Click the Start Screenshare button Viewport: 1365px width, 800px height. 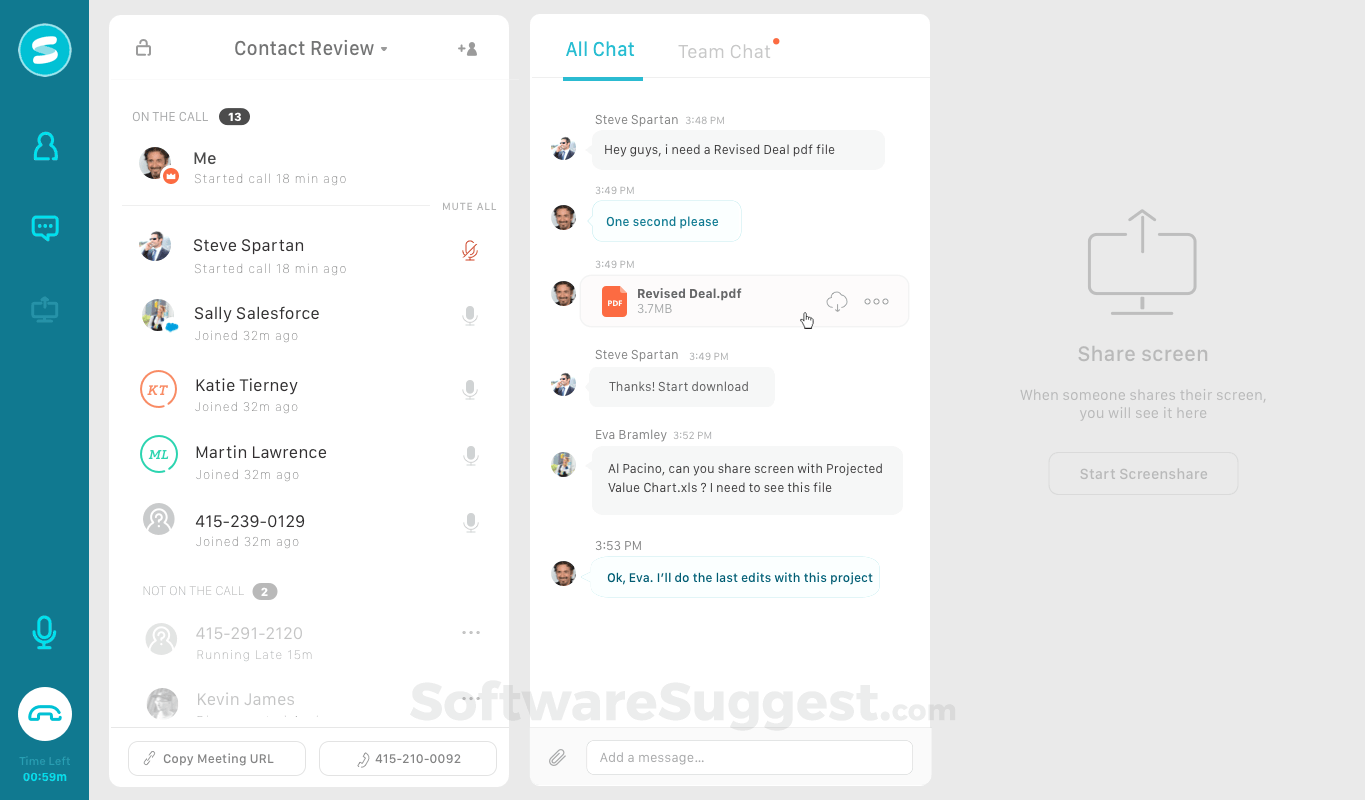[x=1142, y=473]
